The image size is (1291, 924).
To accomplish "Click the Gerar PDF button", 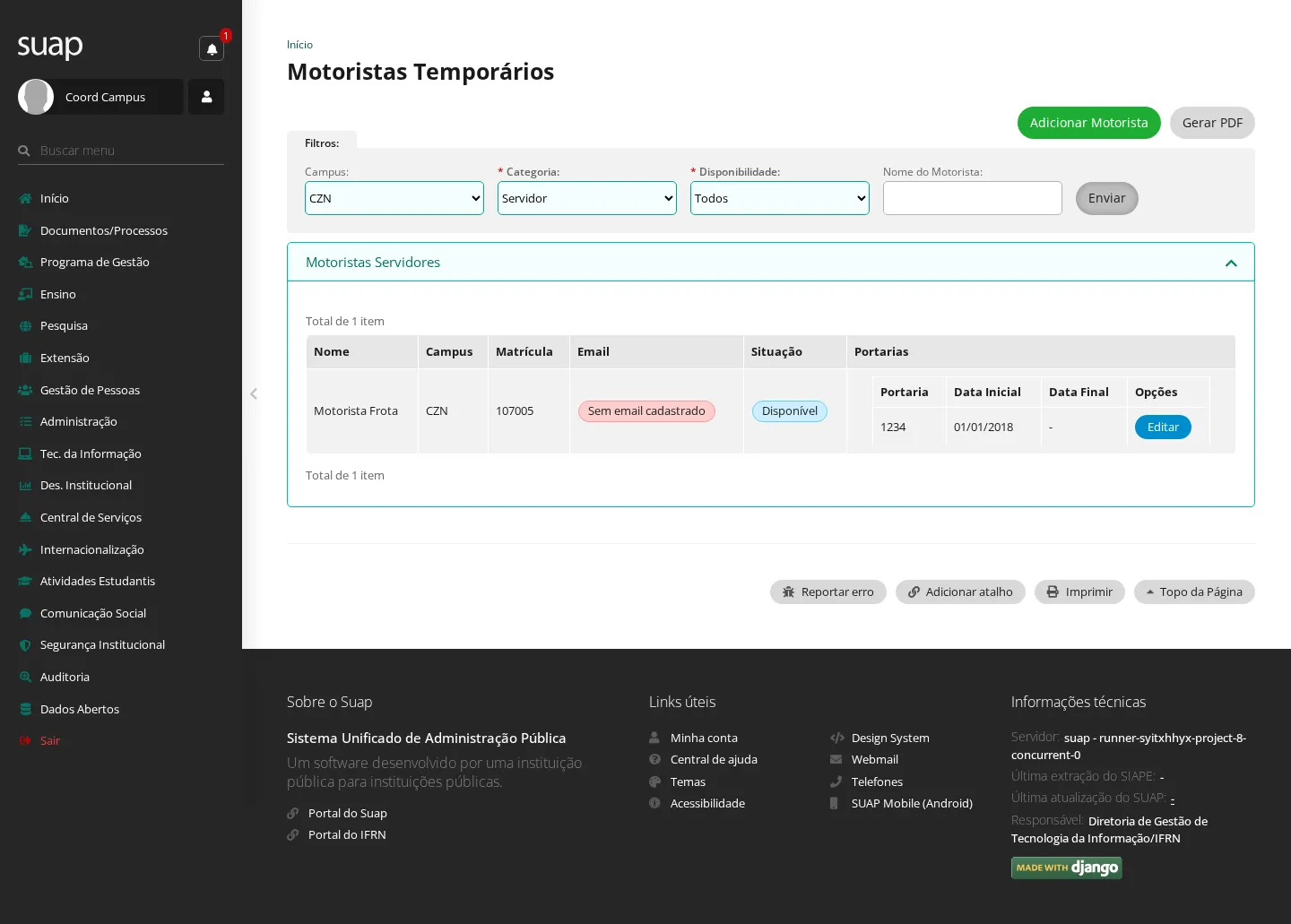I will pos(1212,123).
